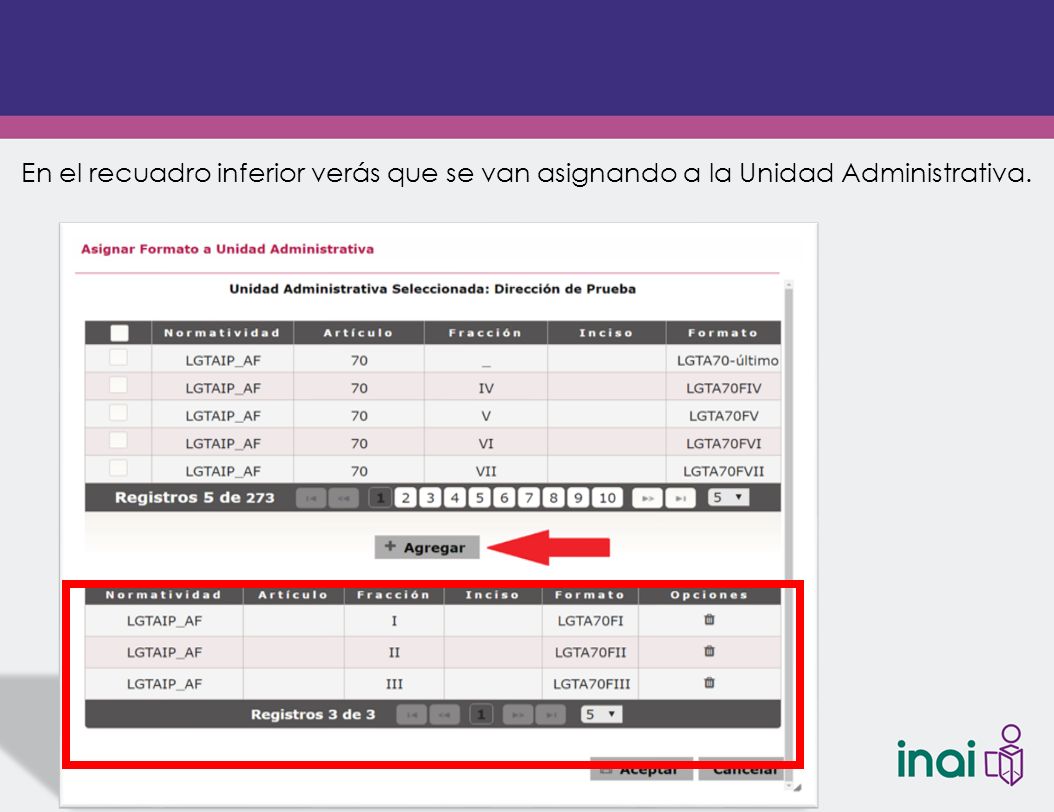Go to page 2 of the formats
Viewport: 1054px width, 812px height.
click(x=405, y=498)
